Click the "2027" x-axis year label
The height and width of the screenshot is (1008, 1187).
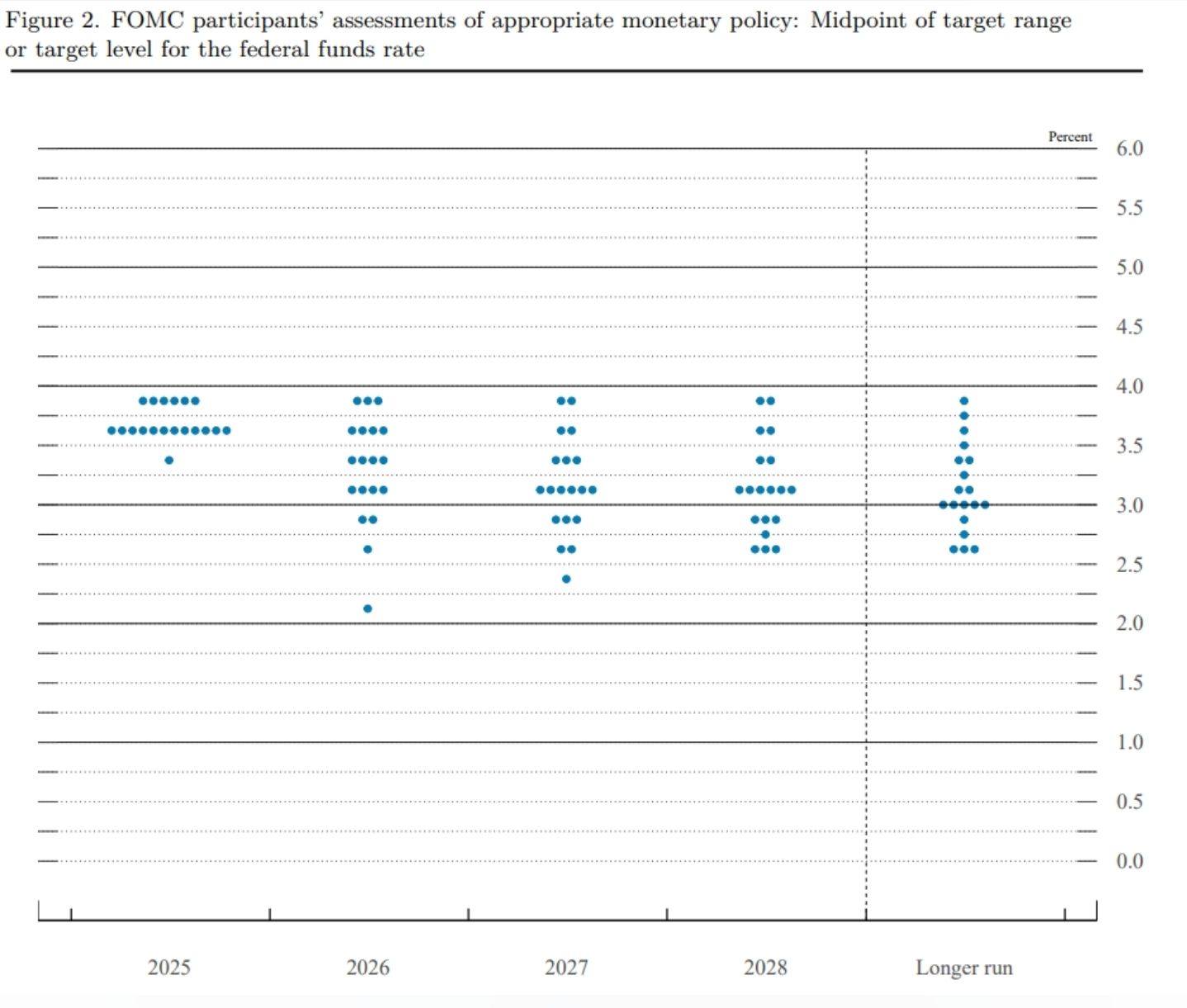click(566, 968)
